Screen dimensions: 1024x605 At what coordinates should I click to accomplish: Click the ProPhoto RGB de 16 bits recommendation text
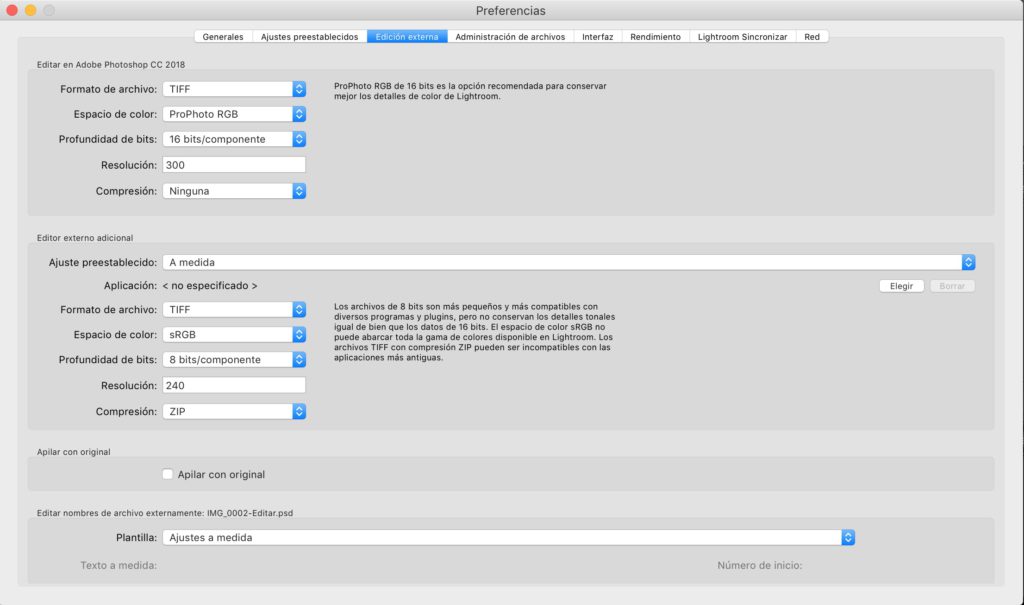(470, 91)
